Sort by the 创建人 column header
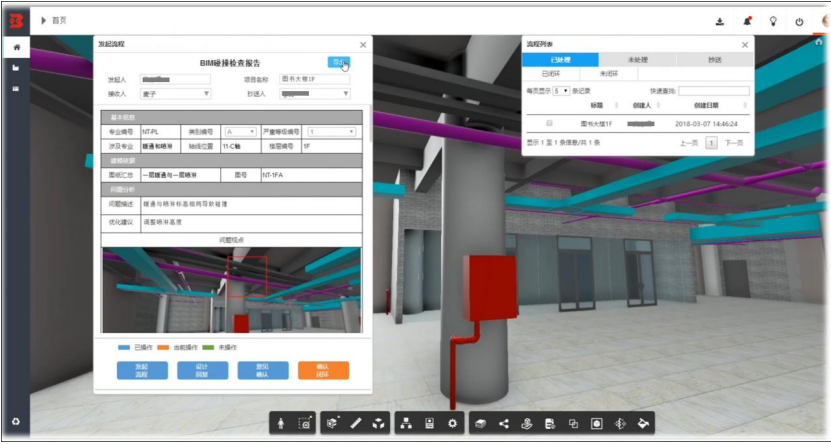 coord(644,105)
